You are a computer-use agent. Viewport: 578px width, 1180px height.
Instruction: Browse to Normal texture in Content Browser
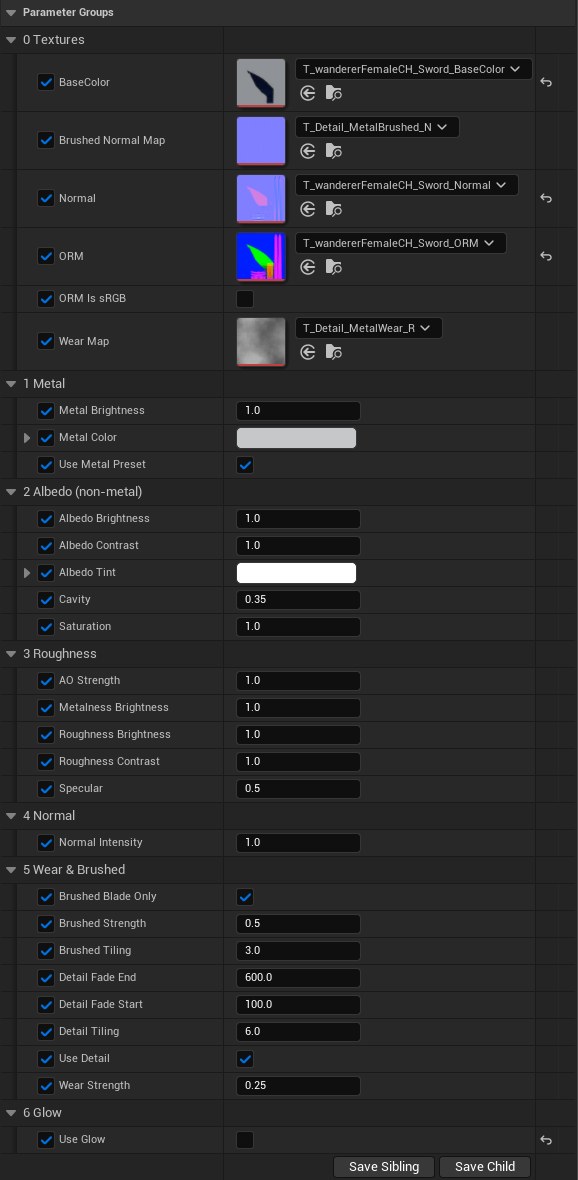coord(333,209)
